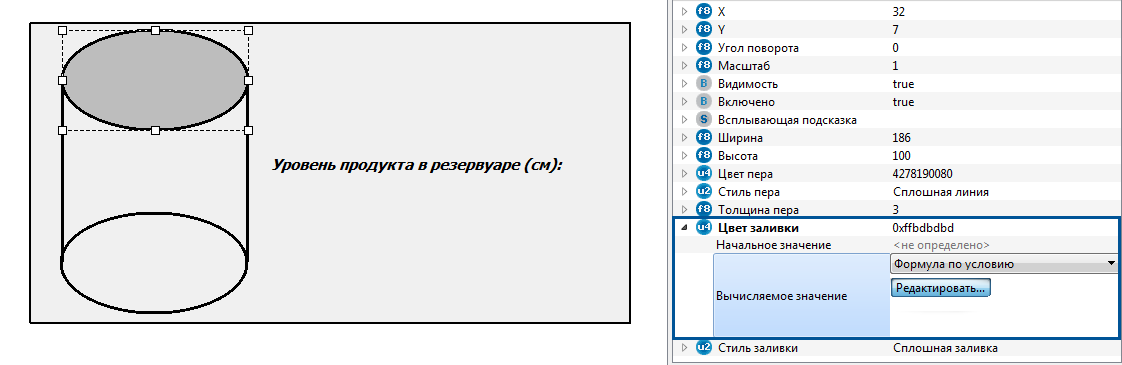This screenshot has height=365, width=1122.
Task: Click the top-middle selection handle of the ellipse
Action: pos(155,30)
